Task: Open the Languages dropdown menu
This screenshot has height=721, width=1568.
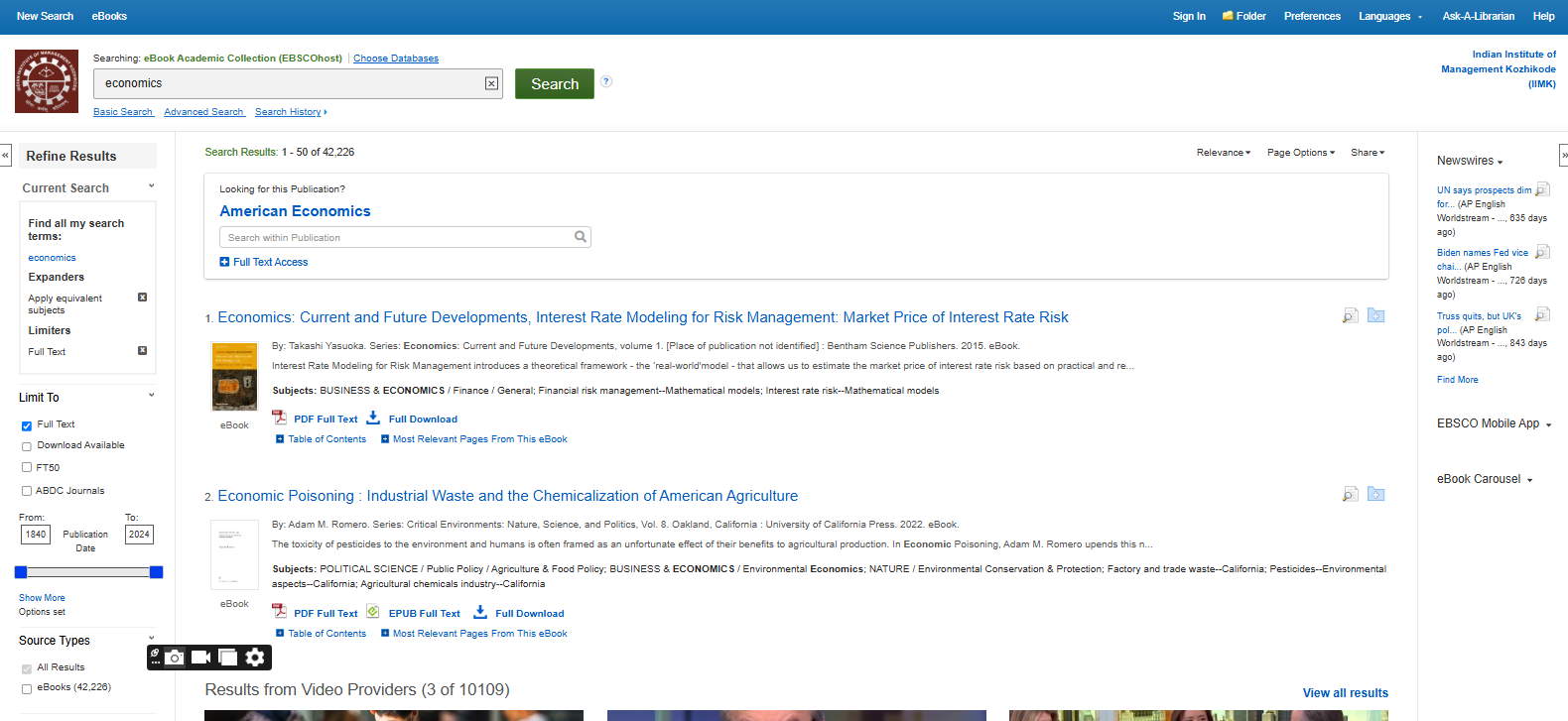Action: point(1389,16)
